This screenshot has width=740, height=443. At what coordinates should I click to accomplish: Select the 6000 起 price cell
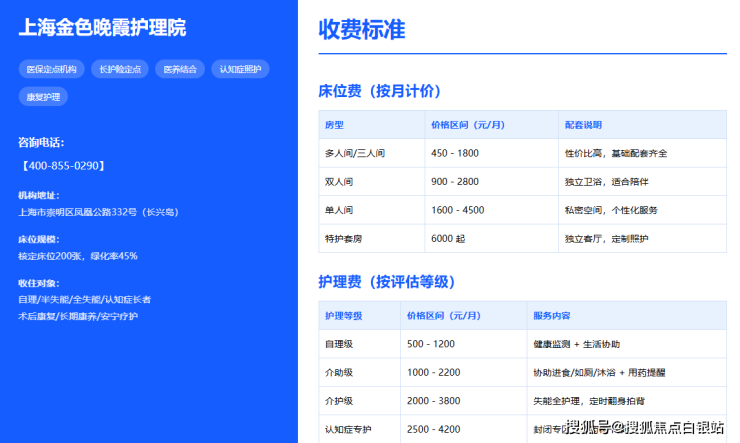point(491,238)
